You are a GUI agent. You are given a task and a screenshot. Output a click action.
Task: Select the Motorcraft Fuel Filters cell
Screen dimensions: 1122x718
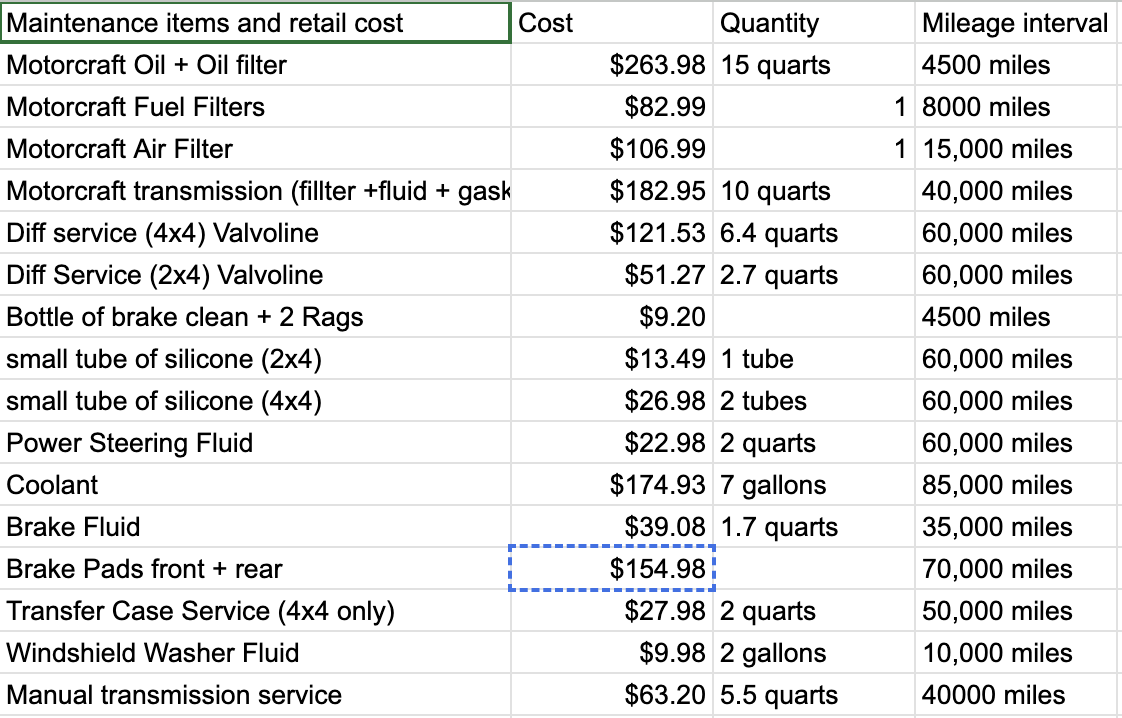tap(255, 107)
